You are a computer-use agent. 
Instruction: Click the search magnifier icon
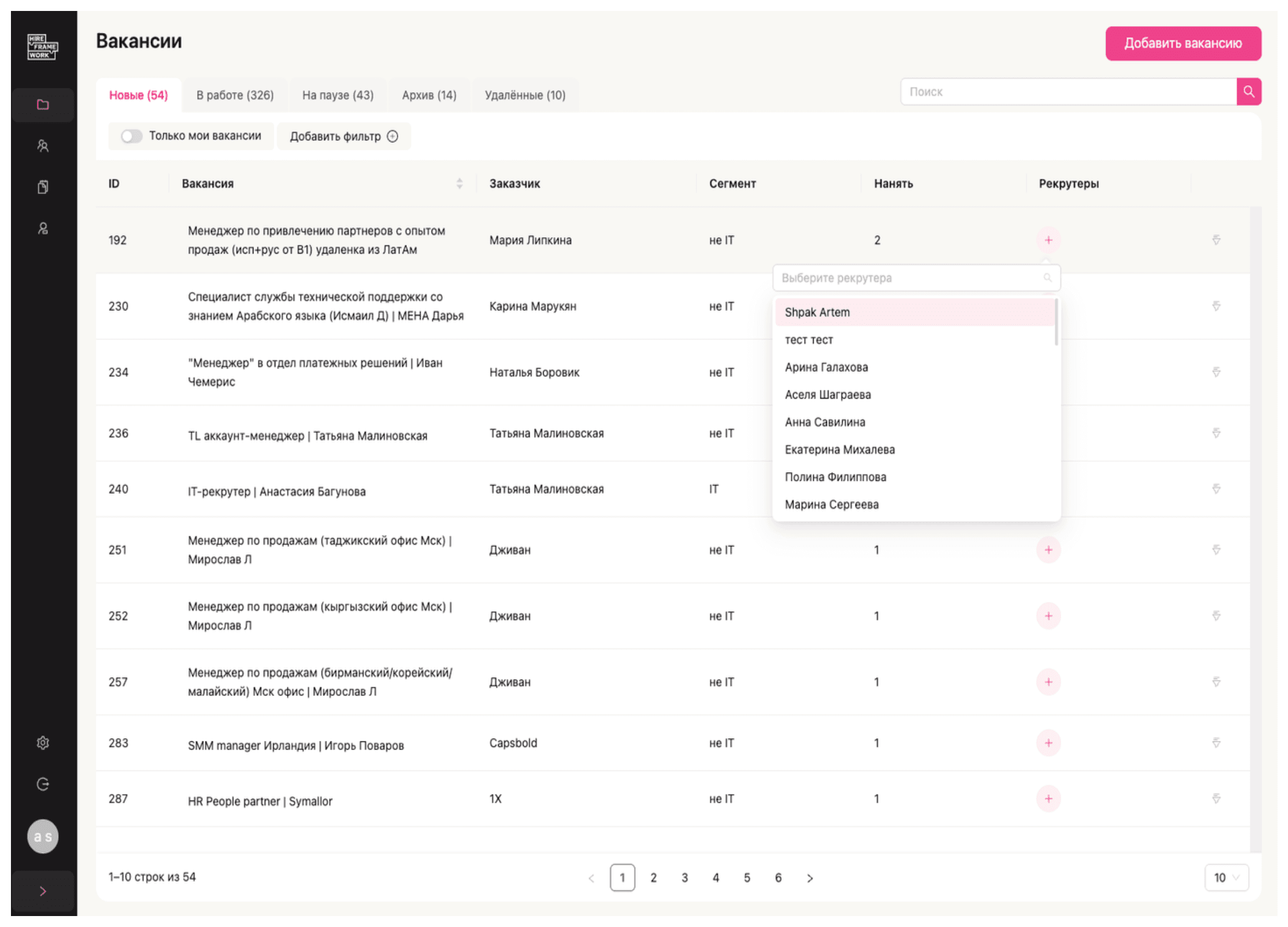click(x=1249, y=91)
